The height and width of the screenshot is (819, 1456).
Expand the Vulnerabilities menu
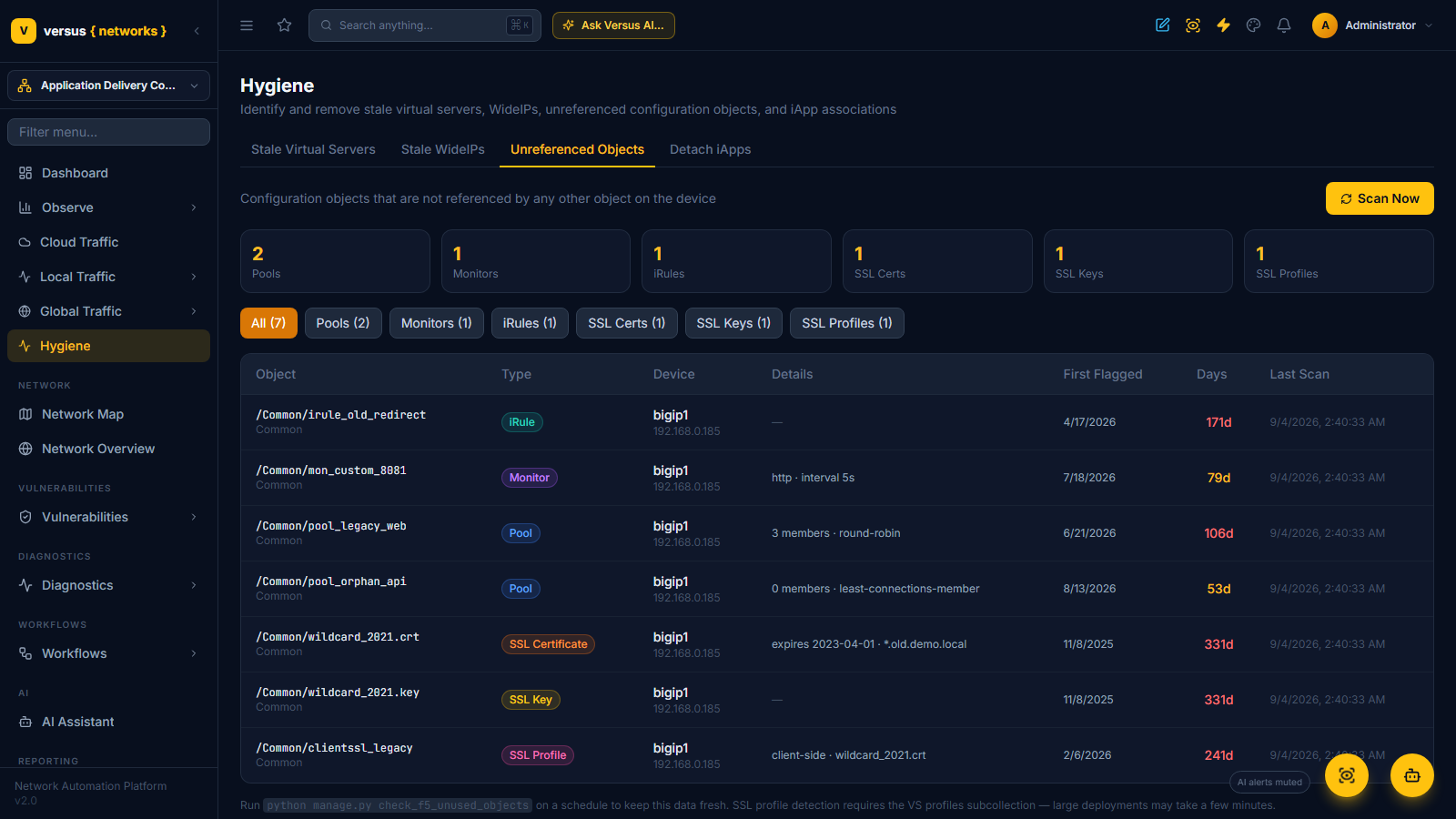tap(108, 517)
